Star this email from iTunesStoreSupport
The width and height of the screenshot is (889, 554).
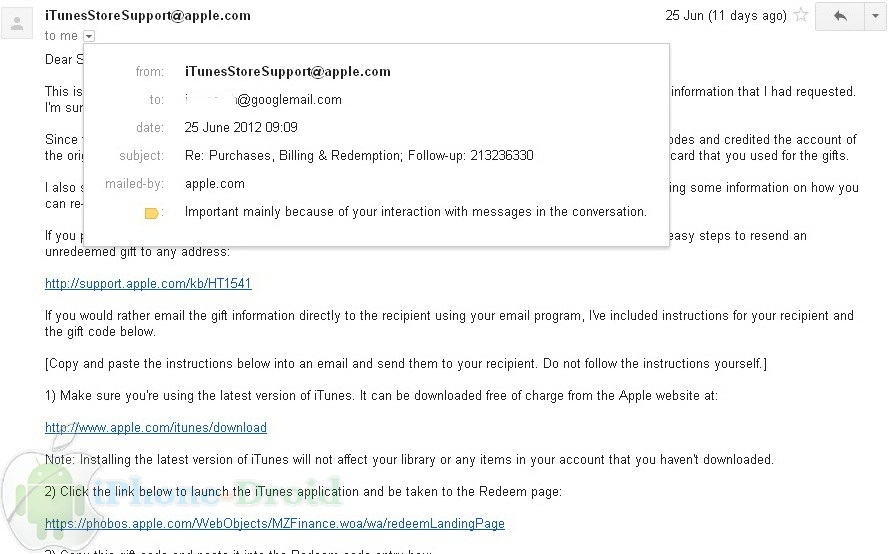(x=800, y=16)
